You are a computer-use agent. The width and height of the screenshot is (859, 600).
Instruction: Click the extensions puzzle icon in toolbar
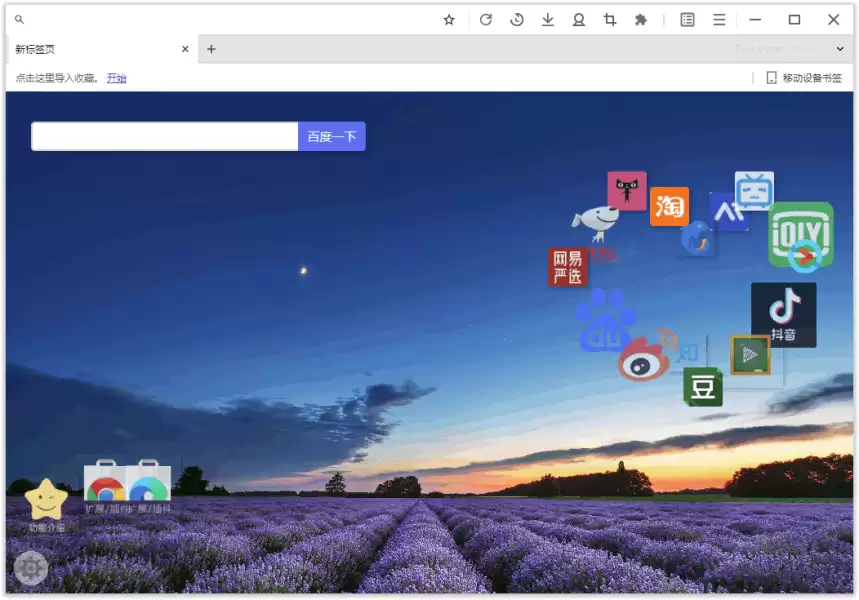coord(641,19)
